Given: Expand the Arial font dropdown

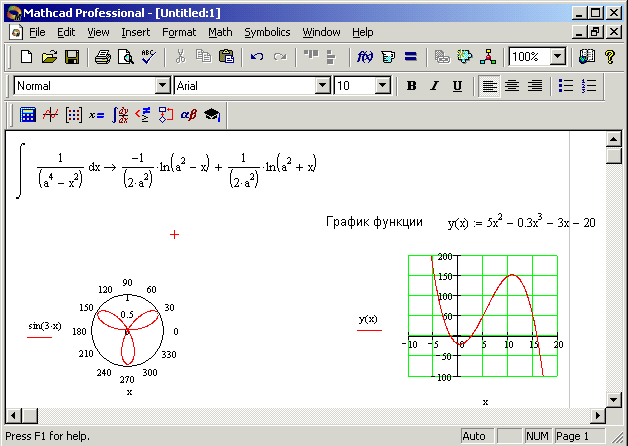Looking at the screenshot, I should (x=322, y=86).
